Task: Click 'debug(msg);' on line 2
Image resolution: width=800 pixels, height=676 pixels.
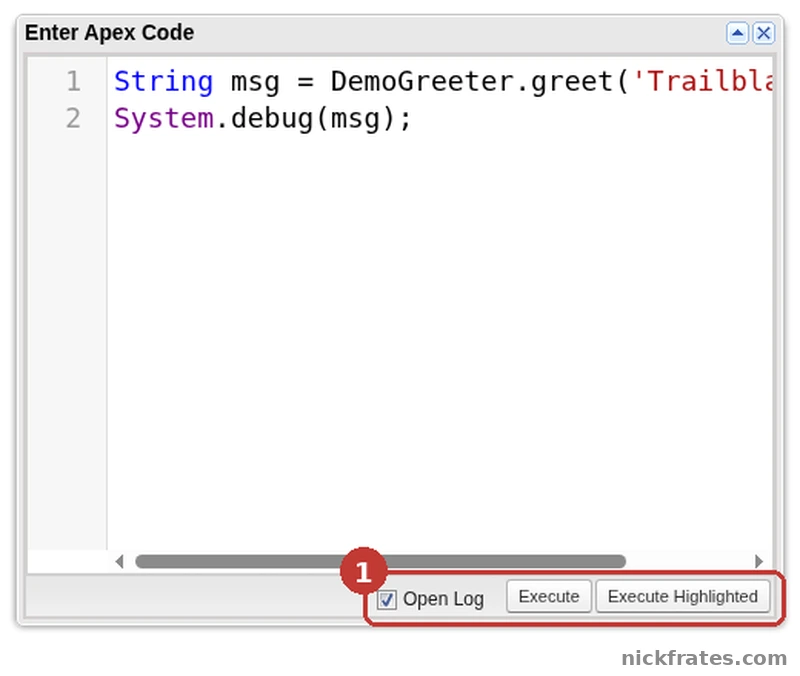Action: tap(321, 118)
